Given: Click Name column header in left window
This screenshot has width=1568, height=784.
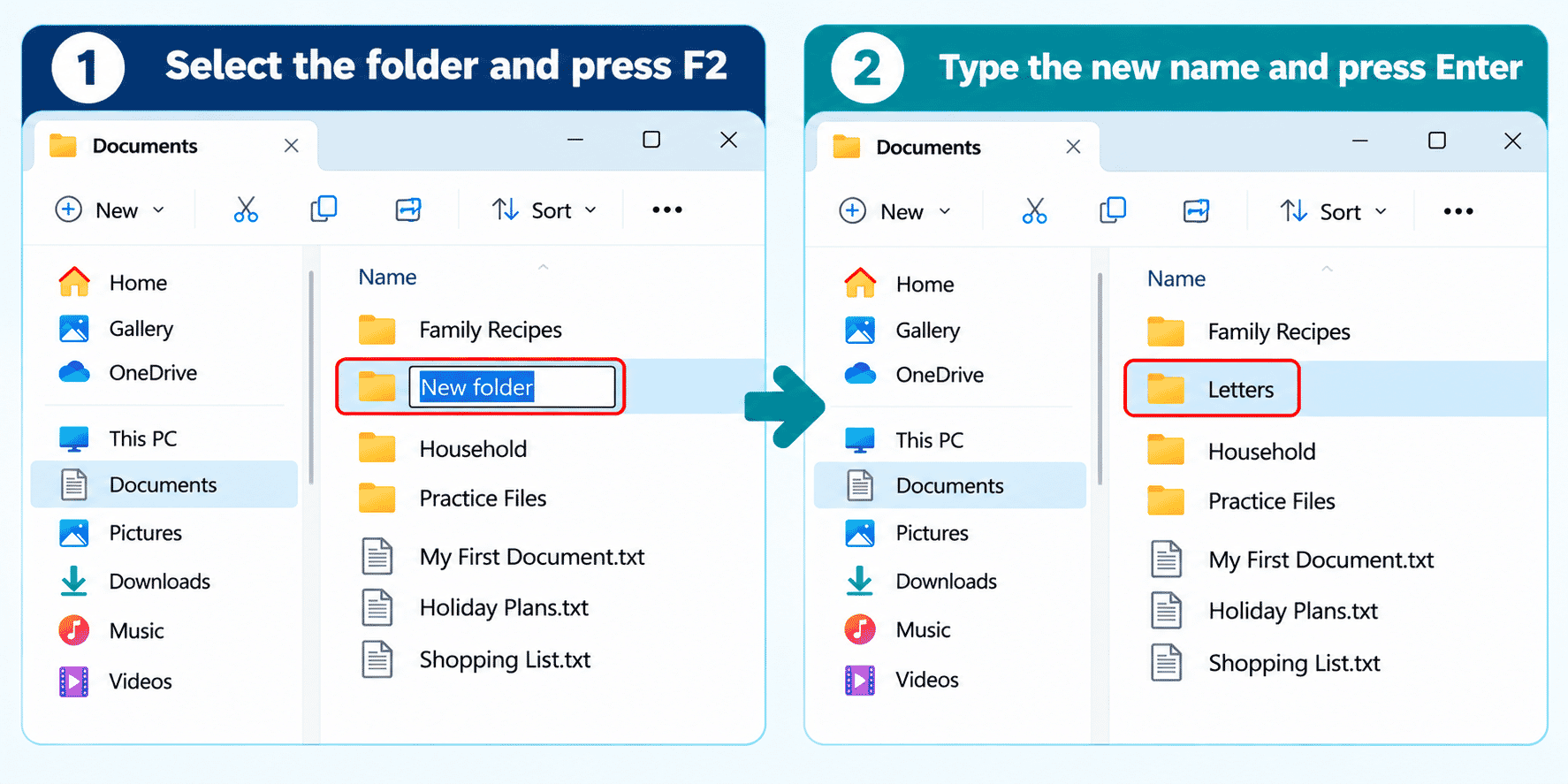Looking at the screenshot, I should pyautogui.click(x=387, y=278).
